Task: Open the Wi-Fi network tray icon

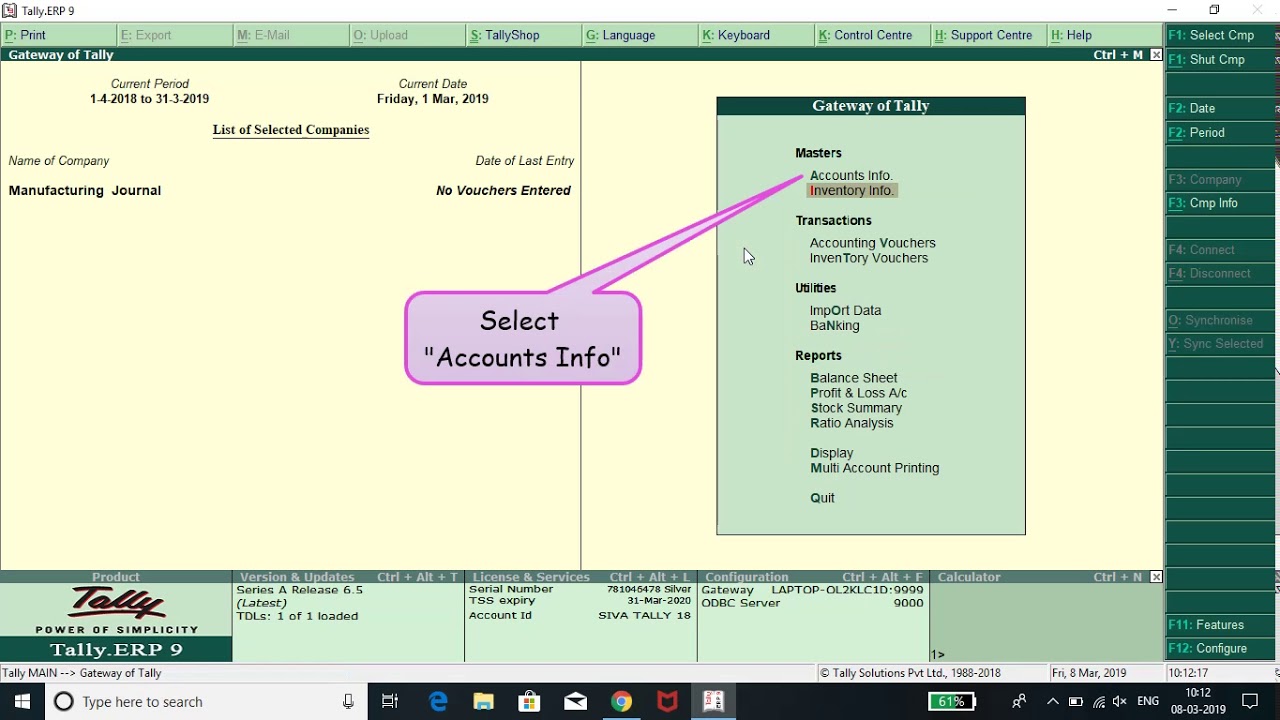Action: (x=1099, y=702)
